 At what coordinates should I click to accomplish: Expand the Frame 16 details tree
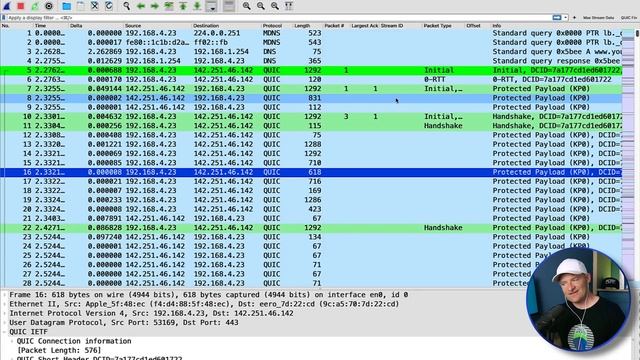coord(4,295)
